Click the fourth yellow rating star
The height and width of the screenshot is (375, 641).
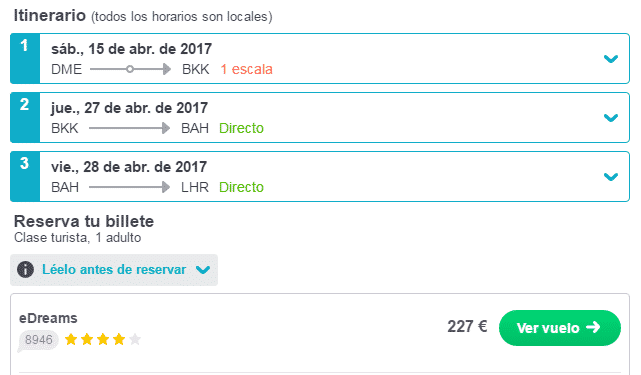119,339
